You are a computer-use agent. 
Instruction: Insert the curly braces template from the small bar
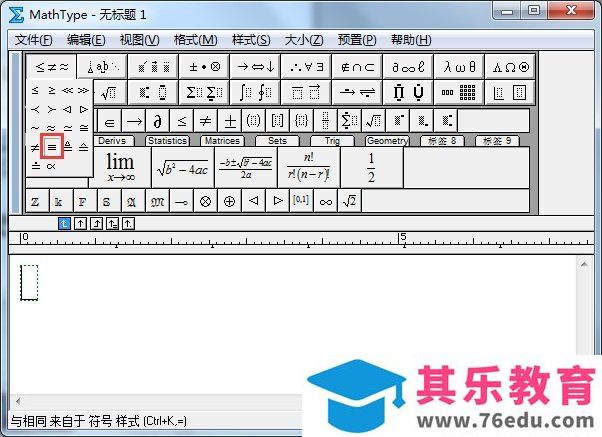301,122
